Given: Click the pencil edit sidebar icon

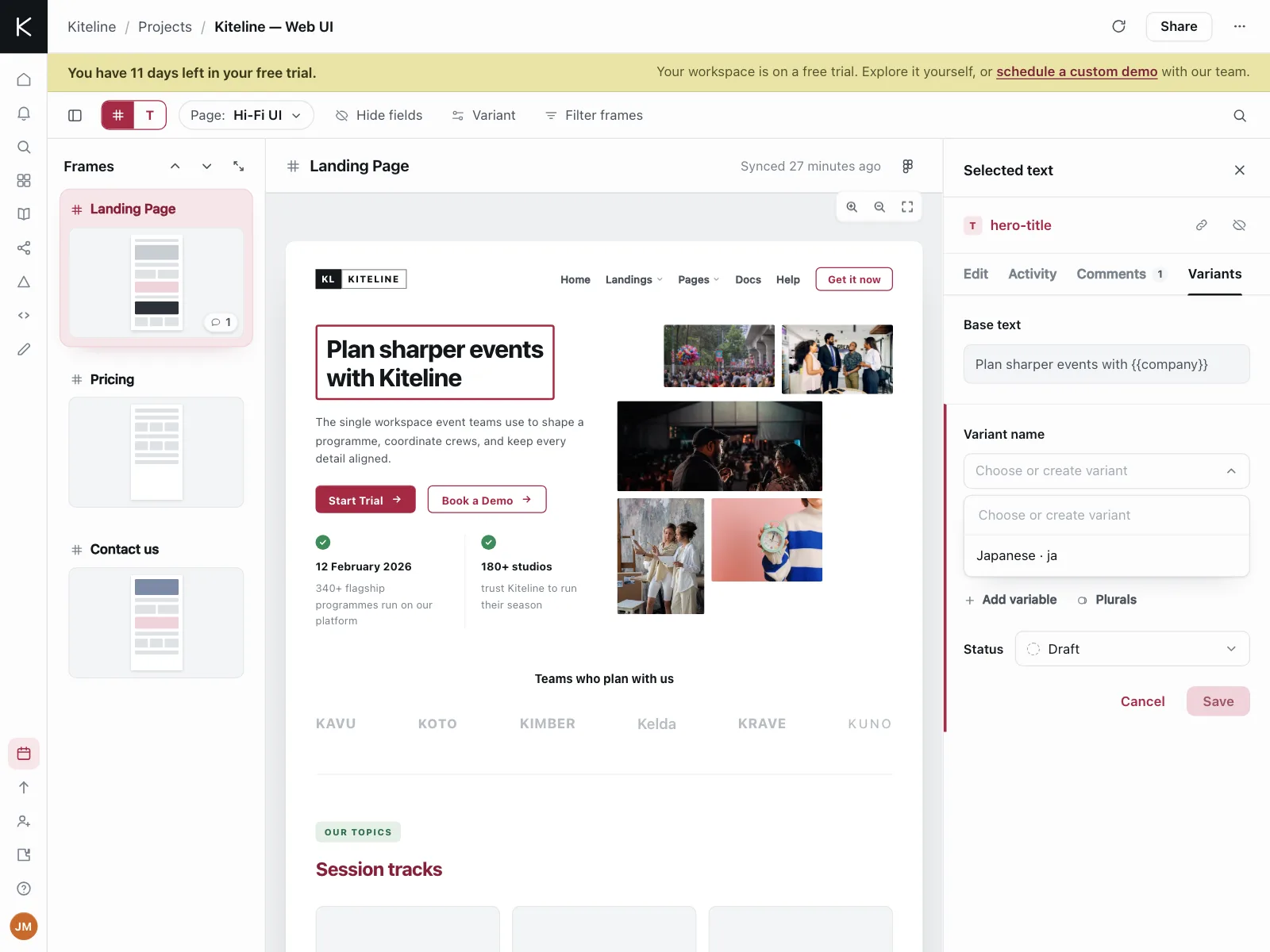Looking at the screenshot, I should click(x=24, y=349).
